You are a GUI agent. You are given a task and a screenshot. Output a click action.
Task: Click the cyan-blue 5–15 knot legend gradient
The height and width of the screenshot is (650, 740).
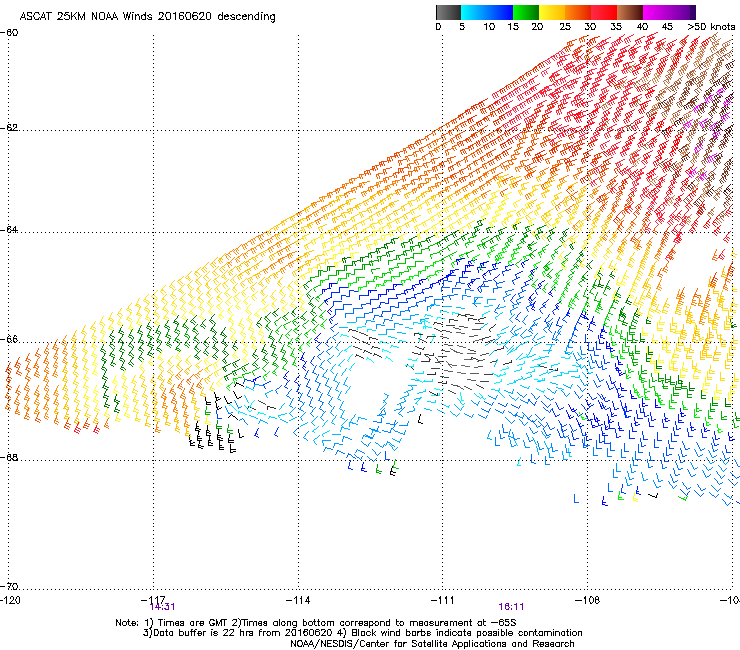click(487, 12)
